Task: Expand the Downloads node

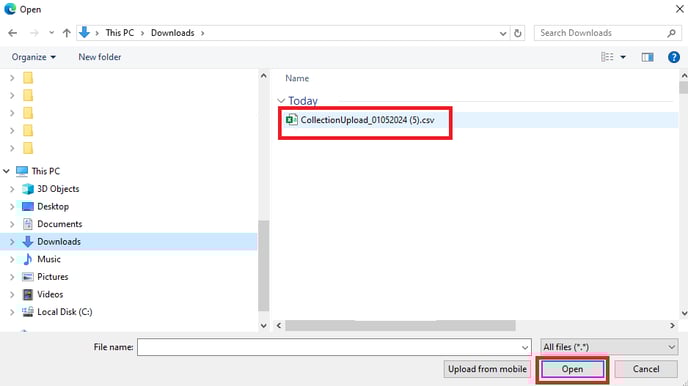Action: [x=12, y=242]
